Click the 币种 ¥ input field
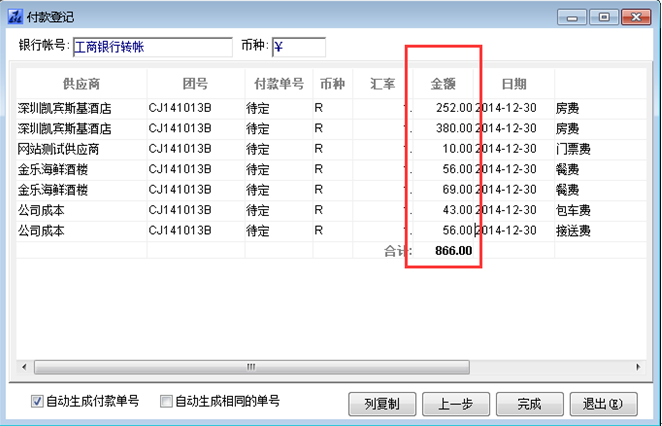 pyautogui.click(x=298, y=47)
